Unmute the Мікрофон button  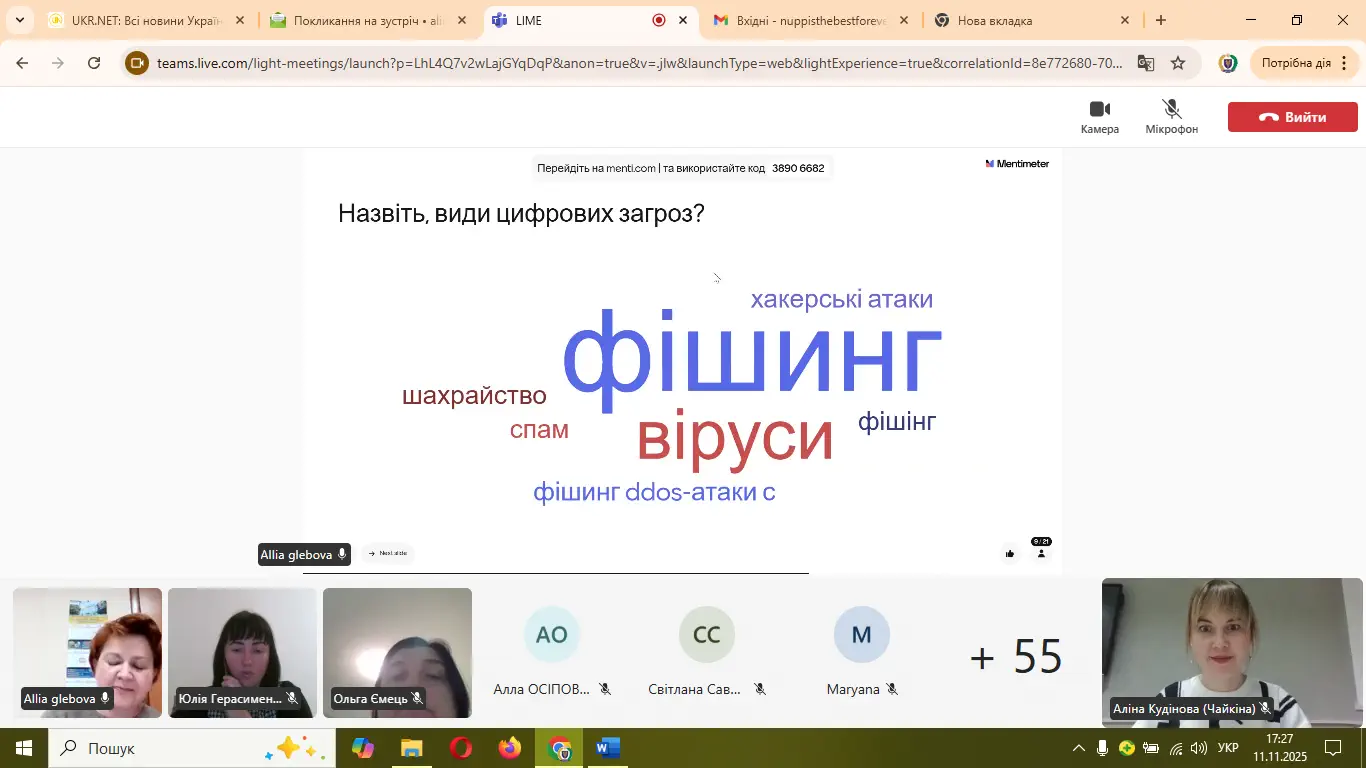point(1171,116)
